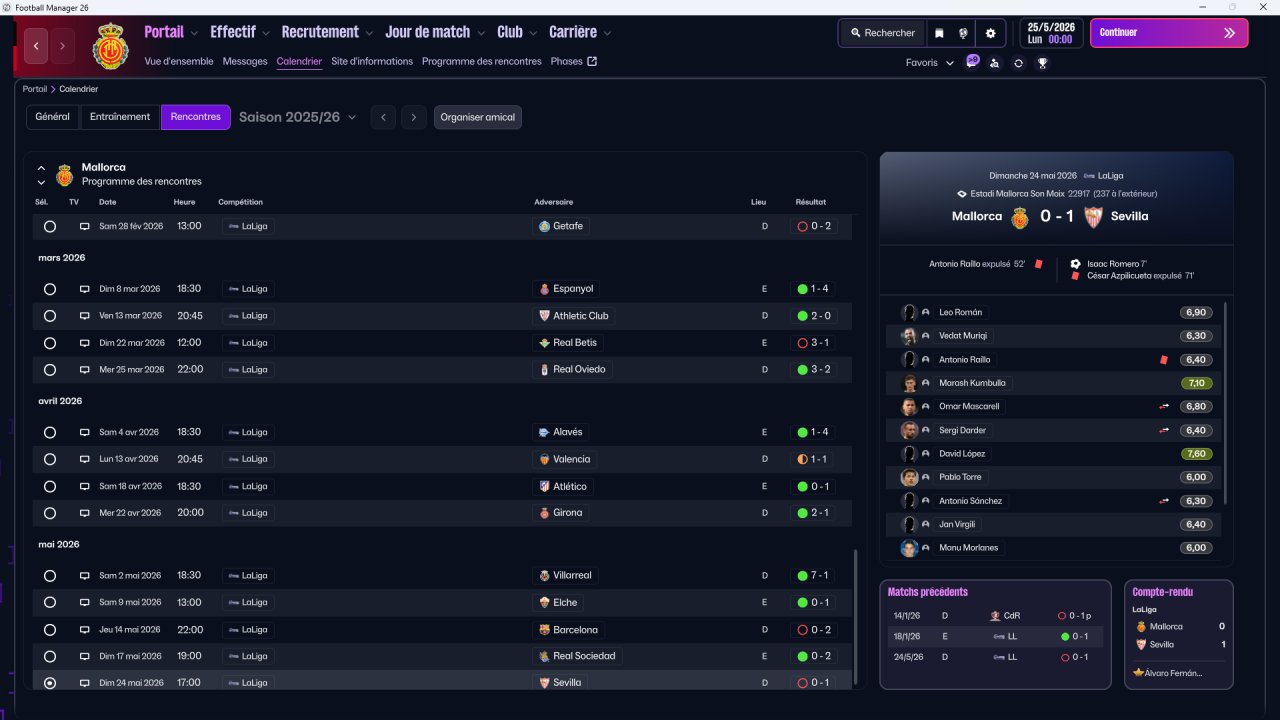The height and width of the screenshot is (720, 1280).
Task: Click the 18/1/26 row in Matchs précédents
Action: click(995, 637)
